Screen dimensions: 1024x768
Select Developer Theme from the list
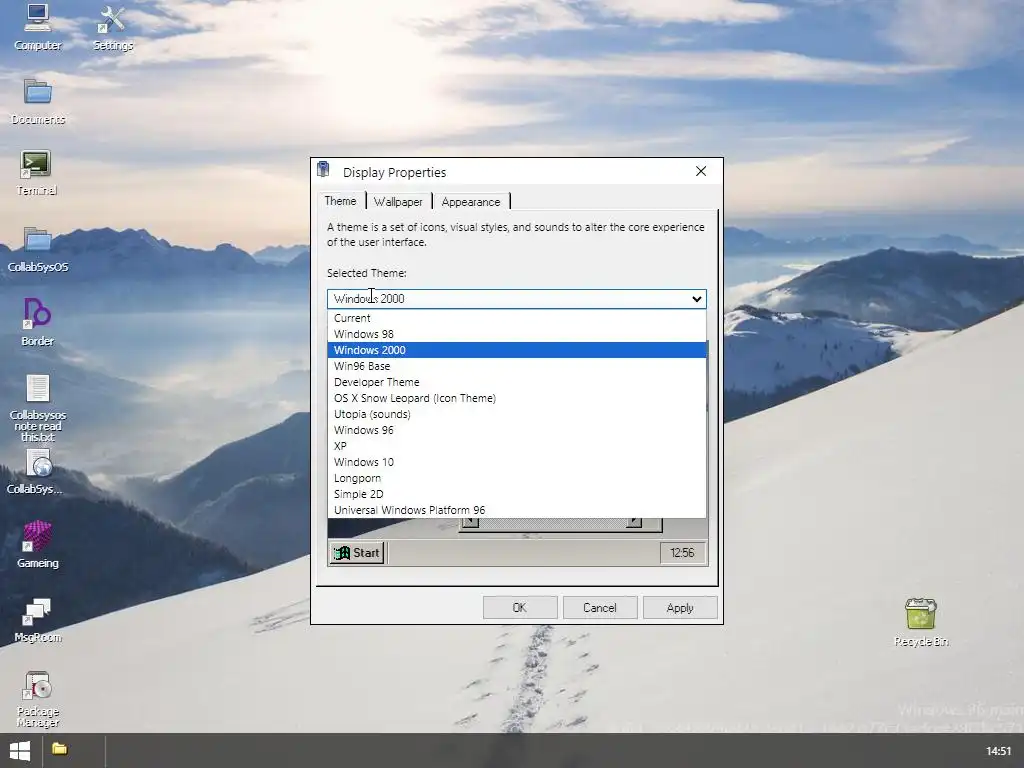[x=517, y=382]
